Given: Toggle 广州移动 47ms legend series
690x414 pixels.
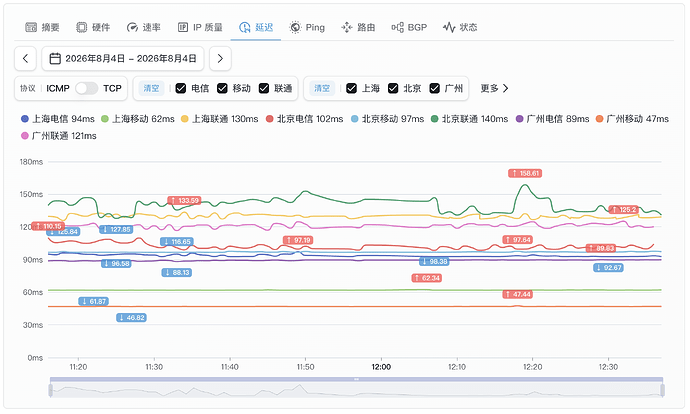Looking at the screenshot, I should 632,119.
